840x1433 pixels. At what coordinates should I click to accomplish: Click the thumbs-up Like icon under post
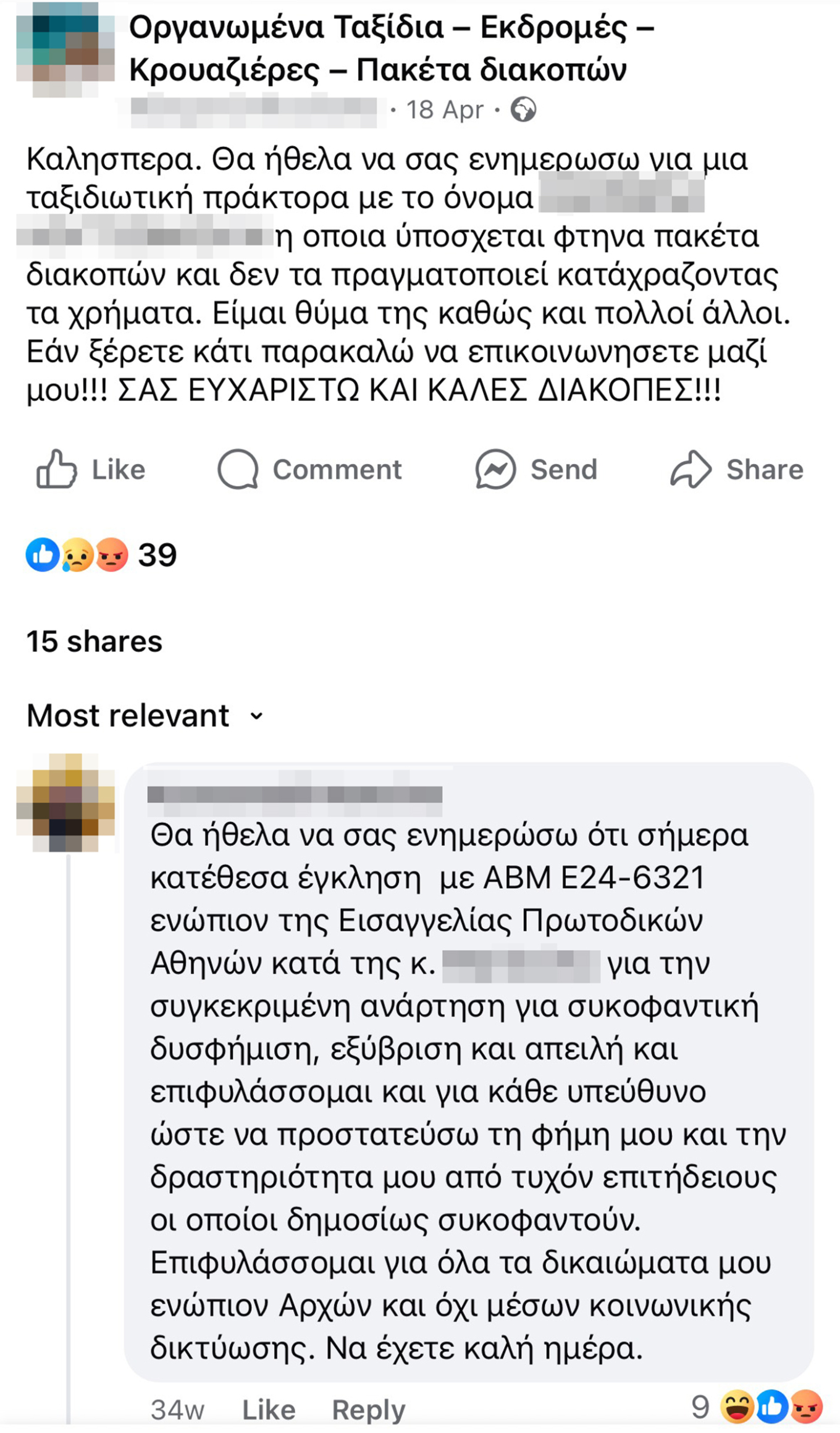pos(56,469)
